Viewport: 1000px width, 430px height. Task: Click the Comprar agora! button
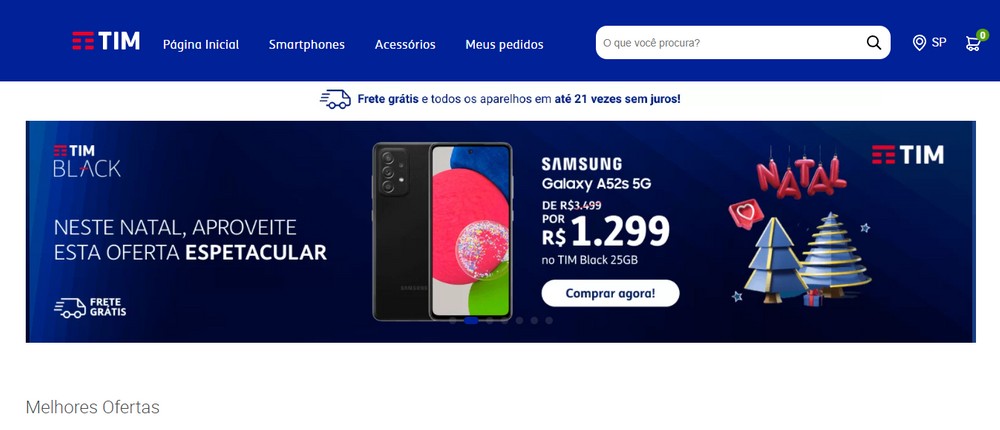pos(610,293)
